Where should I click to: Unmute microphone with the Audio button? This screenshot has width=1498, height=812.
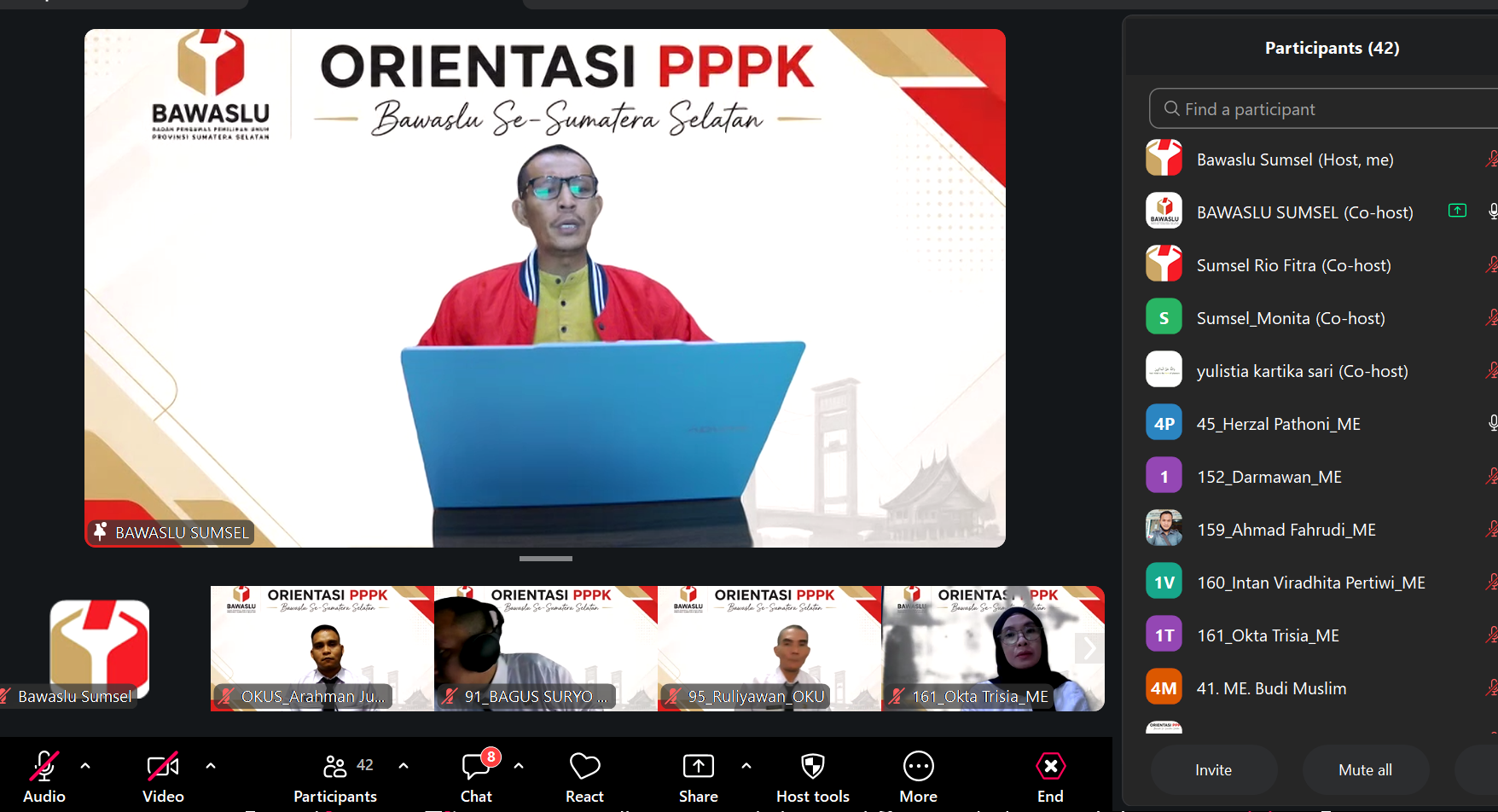point(44,776)
